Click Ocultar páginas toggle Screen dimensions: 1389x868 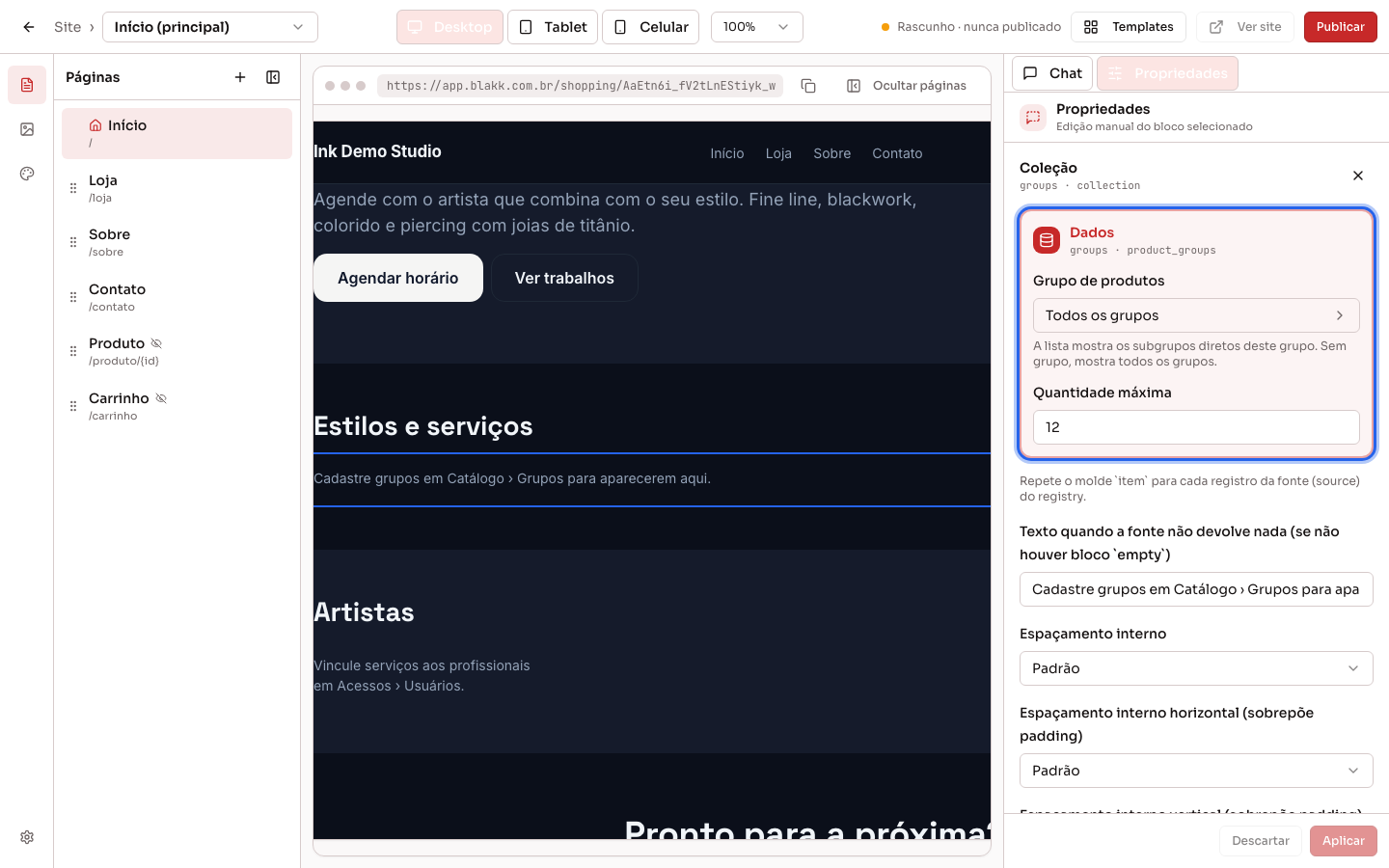(x=907, y=86)
